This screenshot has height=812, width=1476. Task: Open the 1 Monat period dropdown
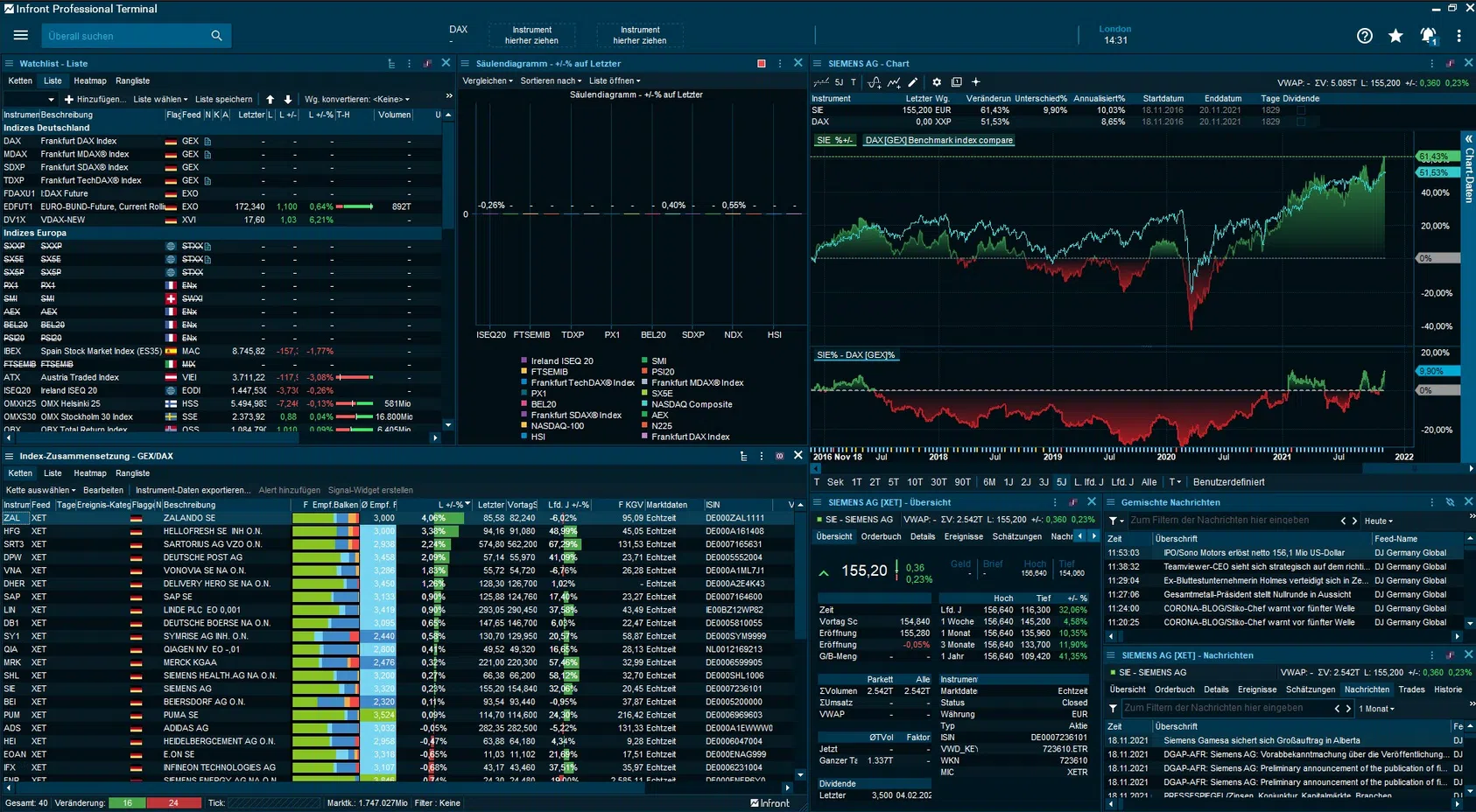coord(1376,709)
